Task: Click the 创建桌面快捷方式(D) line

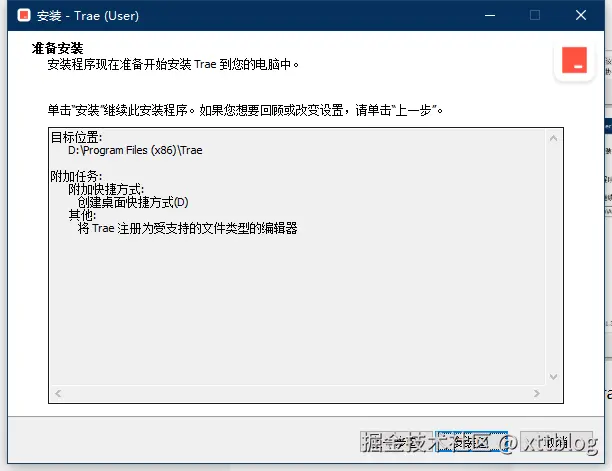Action: coord(133,202)
